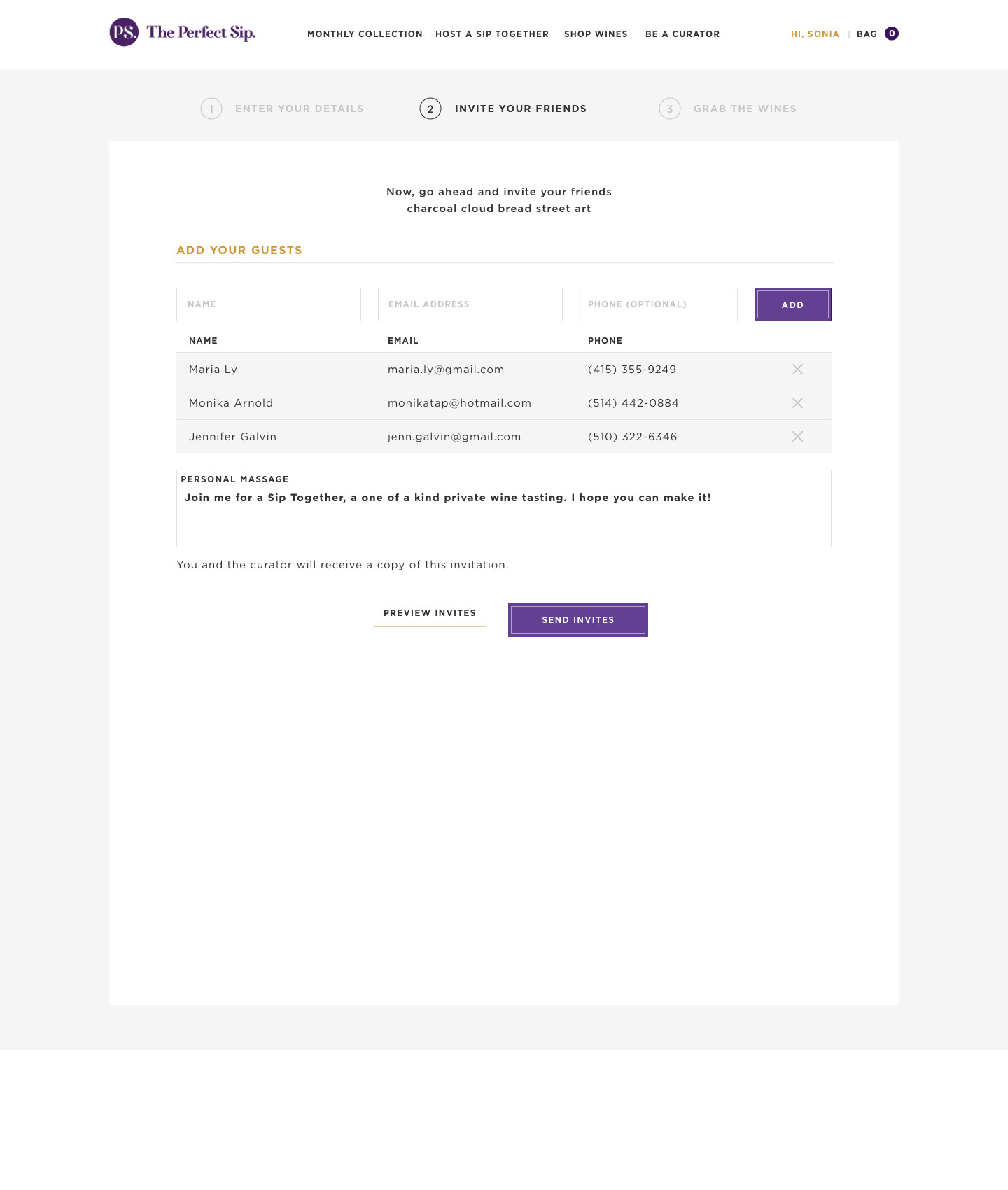Click the Send Invites button

(x=578, y=620)
